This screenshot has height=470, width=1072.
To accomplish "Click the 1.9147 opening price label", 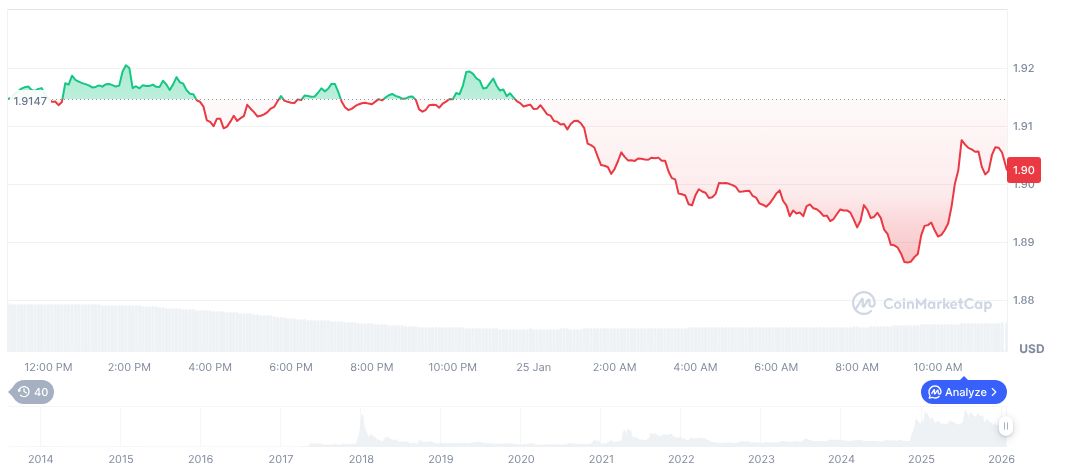I will coord(32,101).
